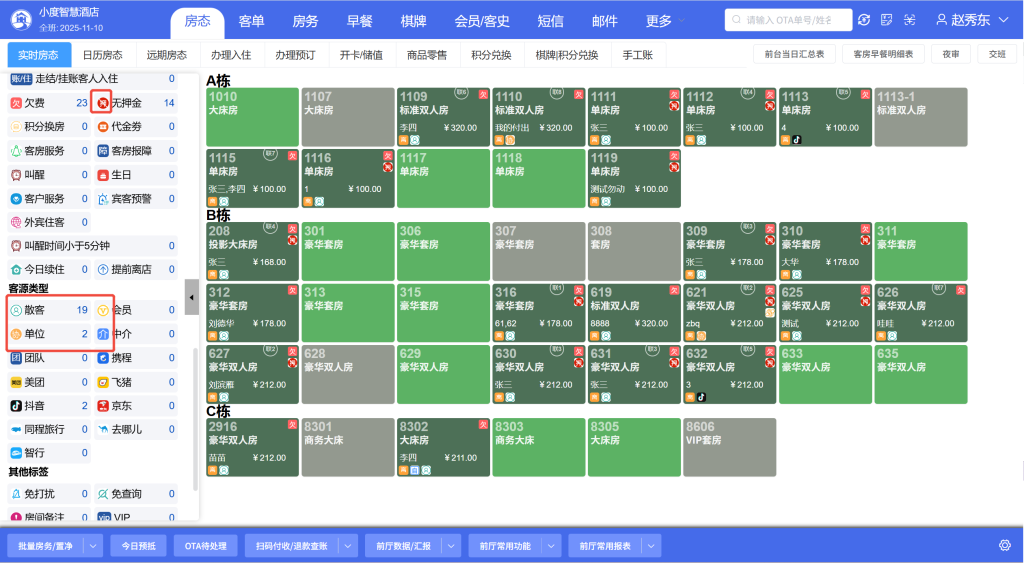Click the 叫醒 alarm clock icon

pos(16,175)
